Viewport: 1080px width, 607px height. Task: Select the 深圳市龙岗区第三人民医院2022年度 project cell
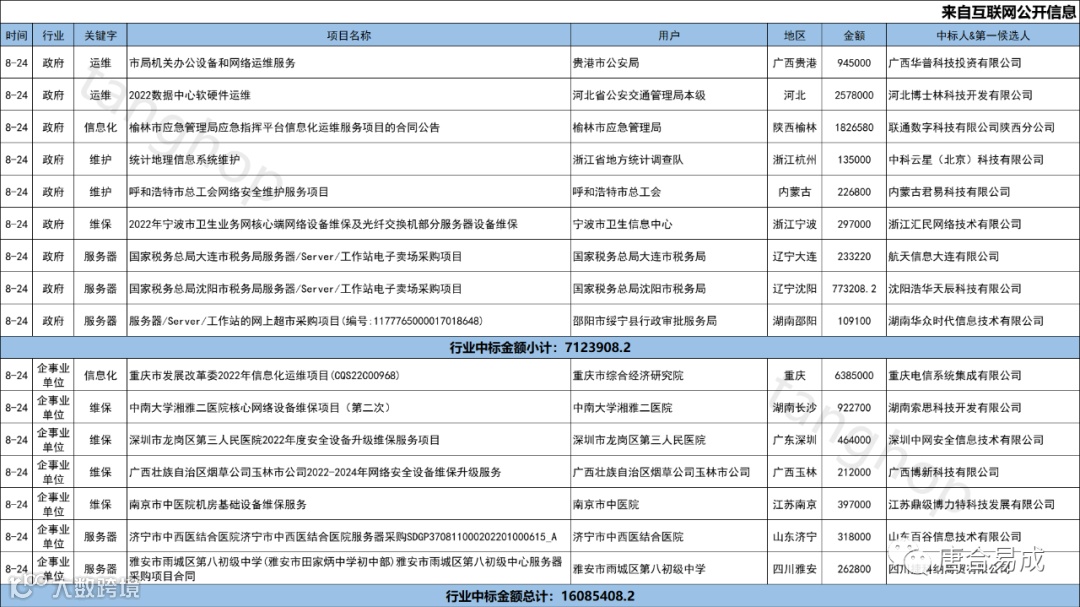(349, 440)
